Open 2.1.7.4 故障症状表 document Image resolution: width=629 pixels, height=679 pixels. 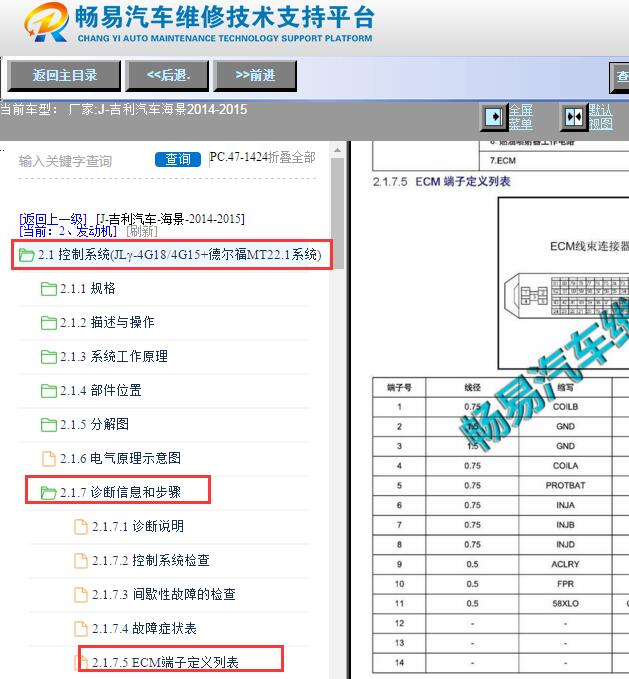point(144,628)
